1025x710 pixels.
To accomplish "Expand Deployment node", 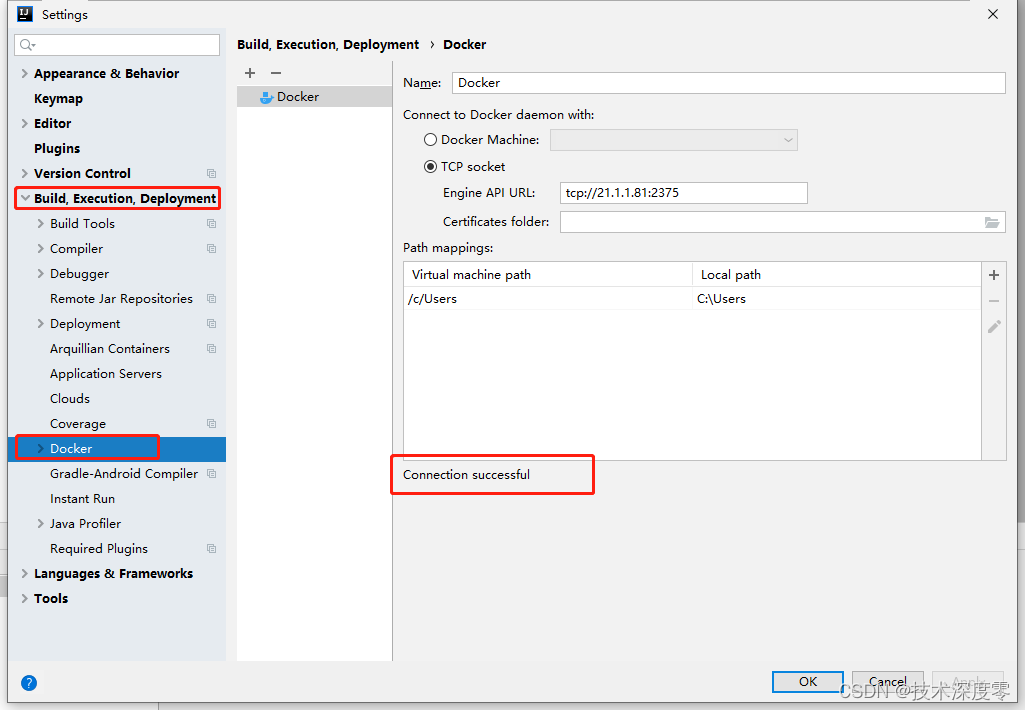I will click(x=41, y=324).
